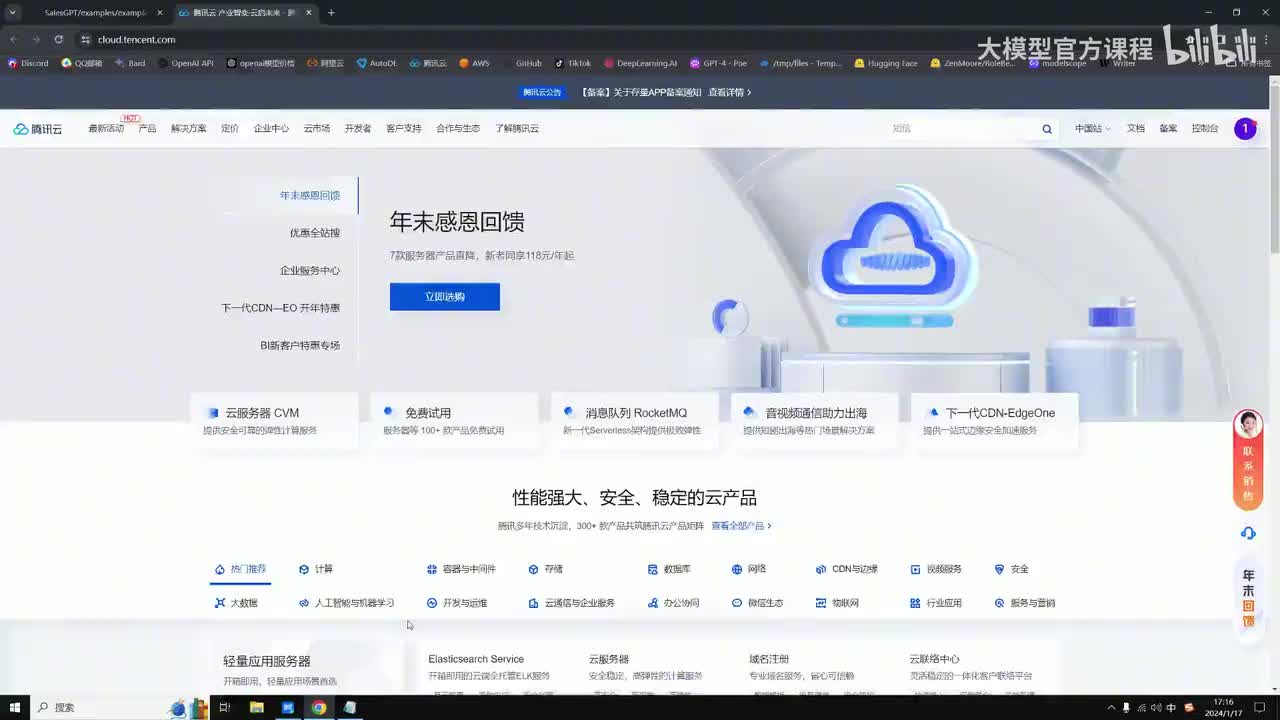The image size is (1280, 720).
Task: Open the 备案 link in the header
Action: click(1168, 129)
